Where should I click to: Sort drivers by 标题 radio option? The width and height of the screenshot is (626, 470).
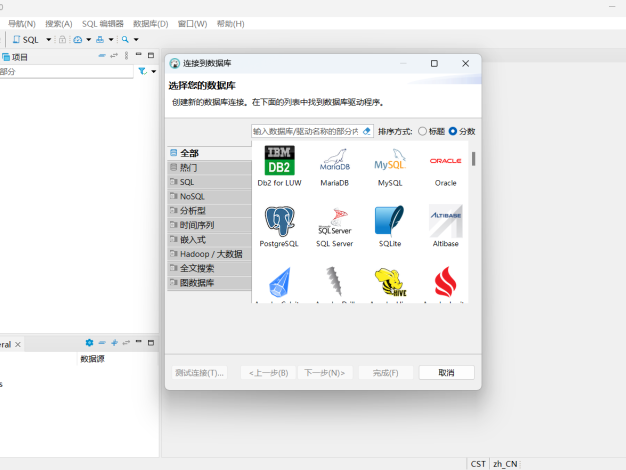[432, 131]
